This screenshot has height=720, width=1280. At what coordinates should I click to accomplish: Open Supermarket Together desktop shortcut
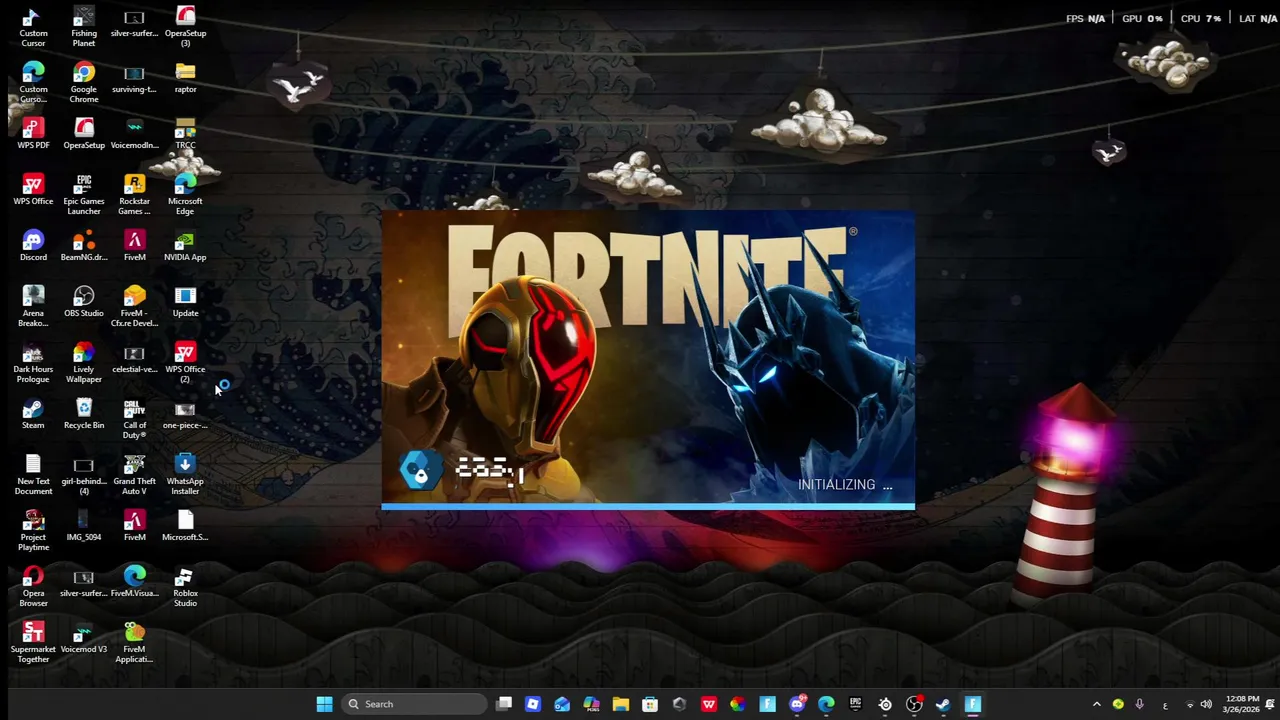tap(33, 643)
